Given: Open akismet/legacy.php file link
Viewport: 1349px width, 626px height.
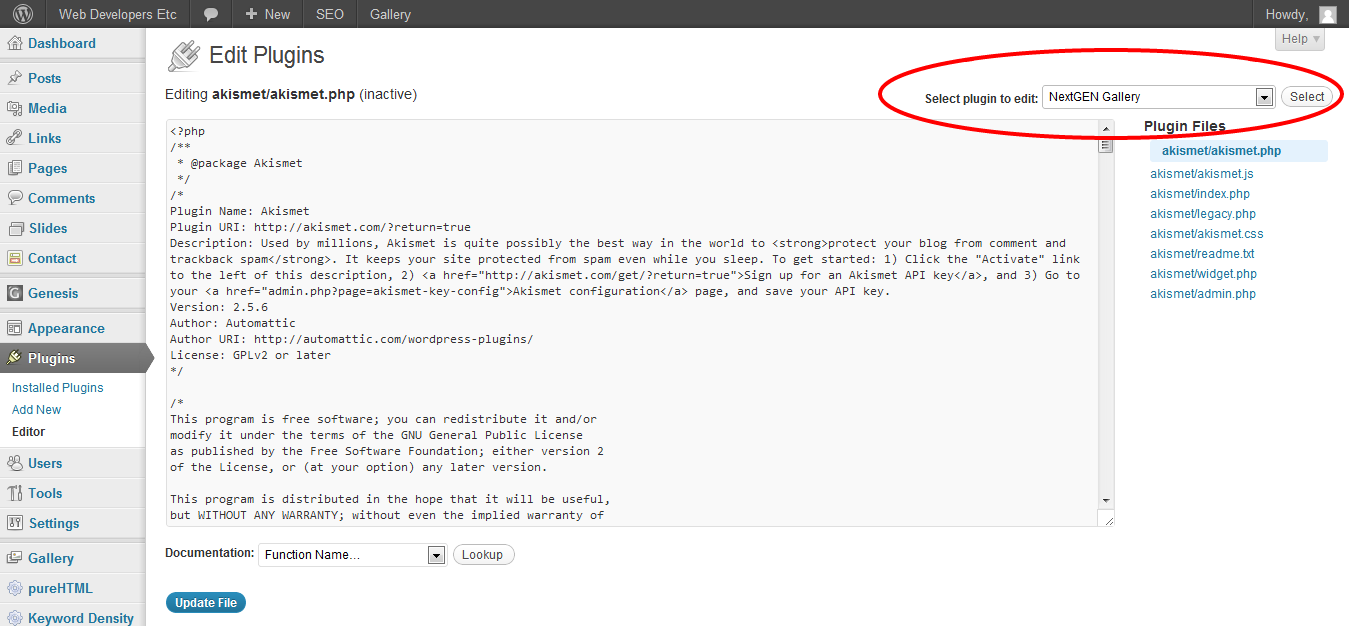Looking at the screenshot, I should coord(1203,214).
